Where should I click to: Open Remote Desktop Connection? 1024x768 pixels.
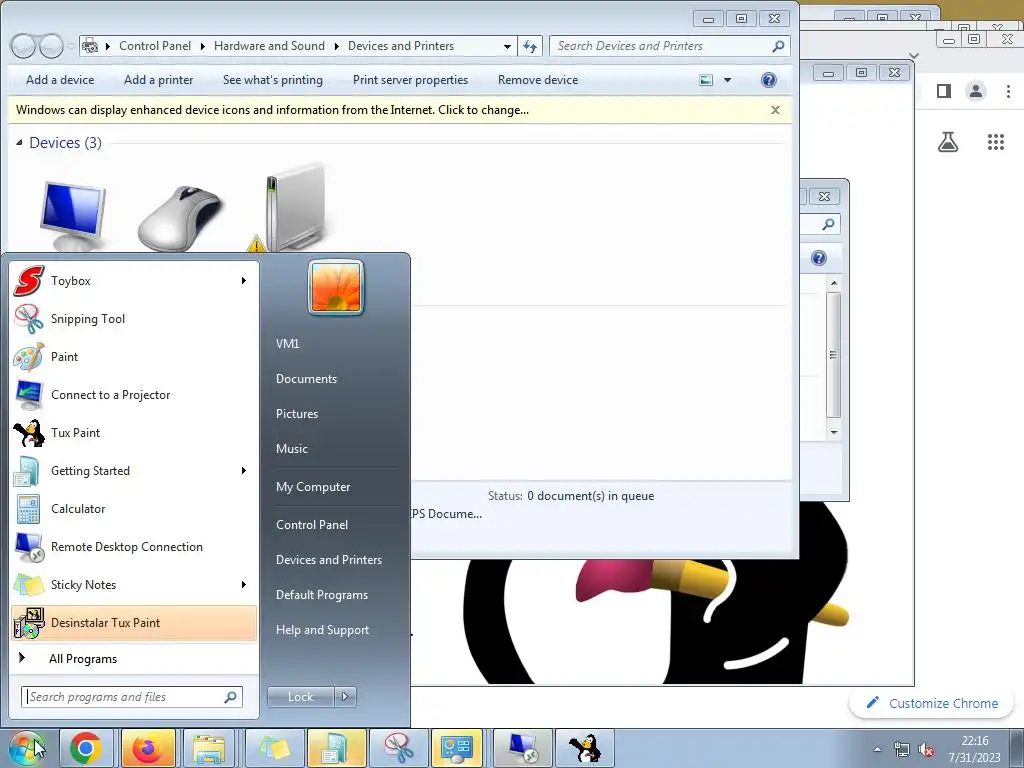point(134,547)
